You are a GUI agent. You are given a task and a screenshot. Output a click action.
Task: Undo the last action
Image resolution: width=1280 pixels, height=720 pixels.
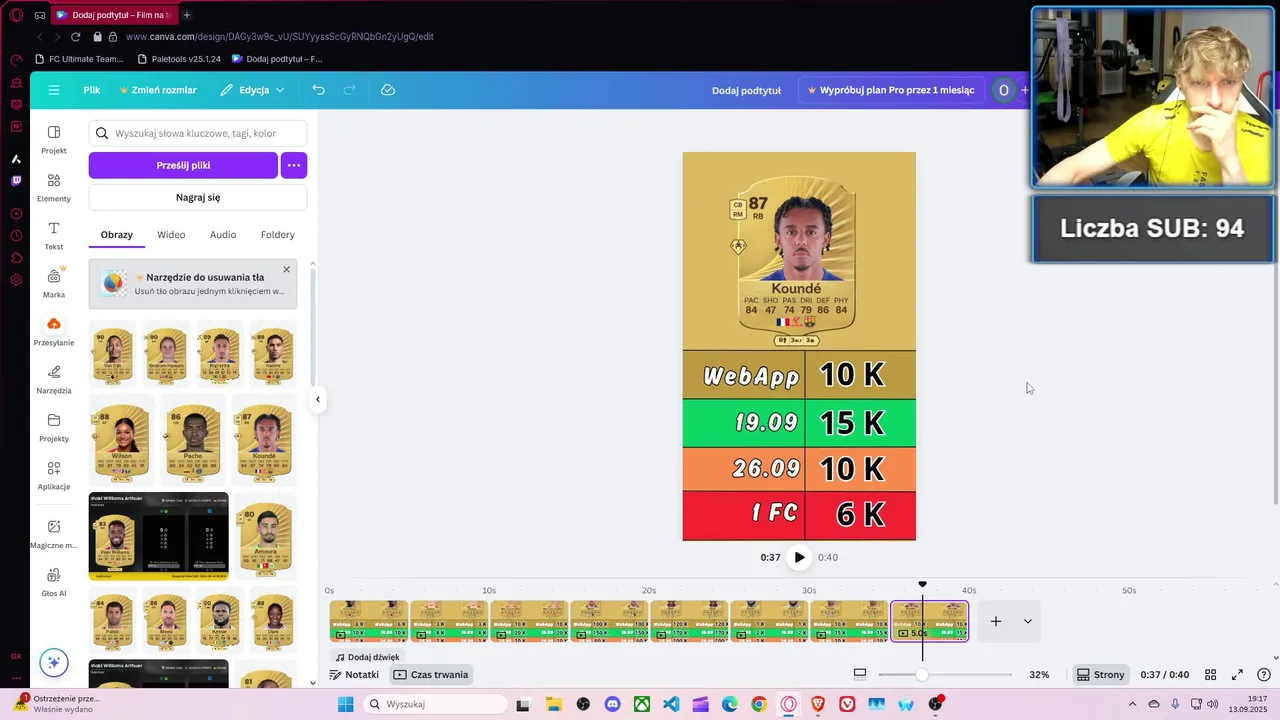[318, 90]
